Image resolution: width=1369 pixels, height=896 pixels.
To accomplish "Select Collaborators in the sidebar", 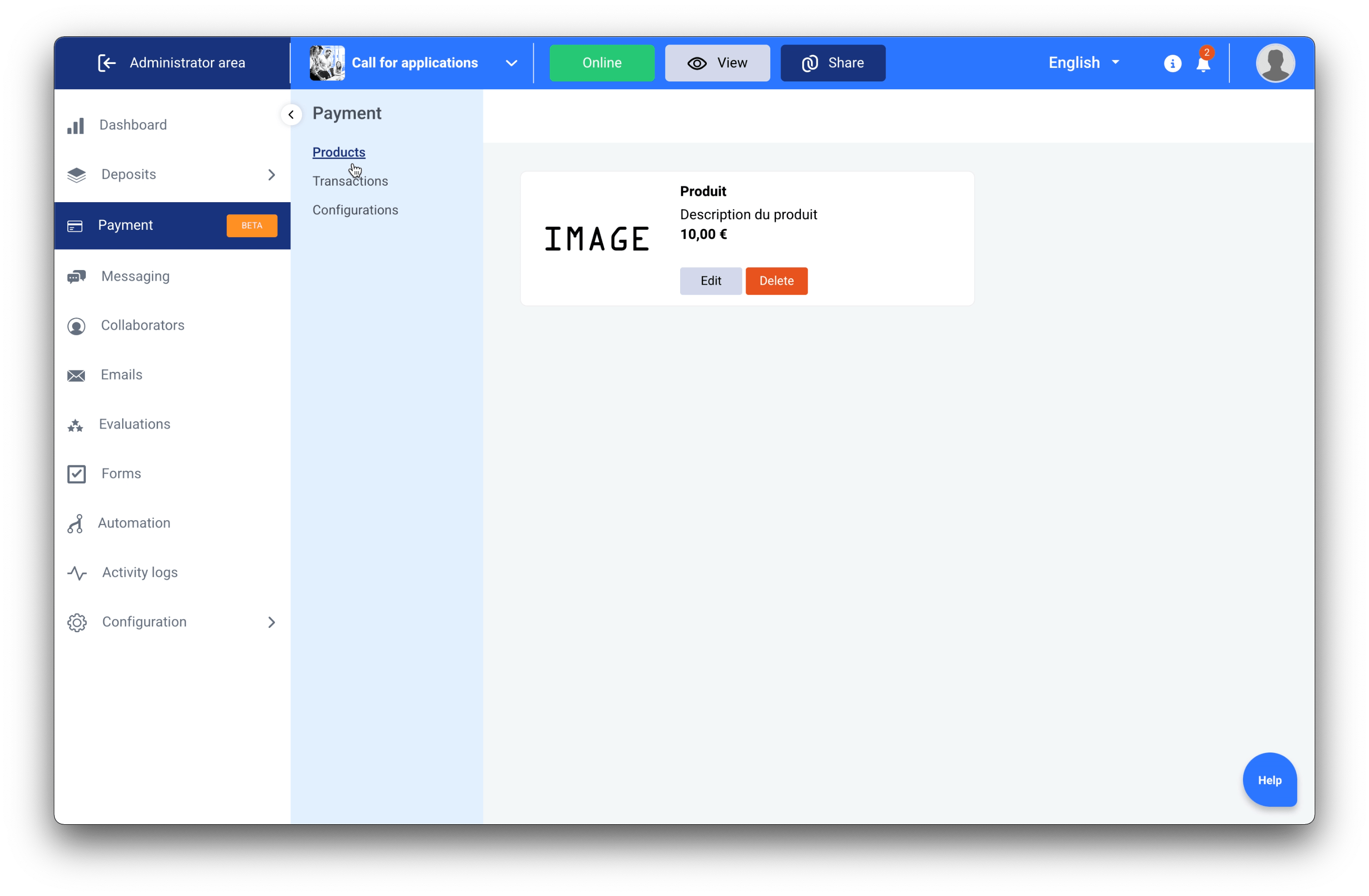I will pos(173,326).
